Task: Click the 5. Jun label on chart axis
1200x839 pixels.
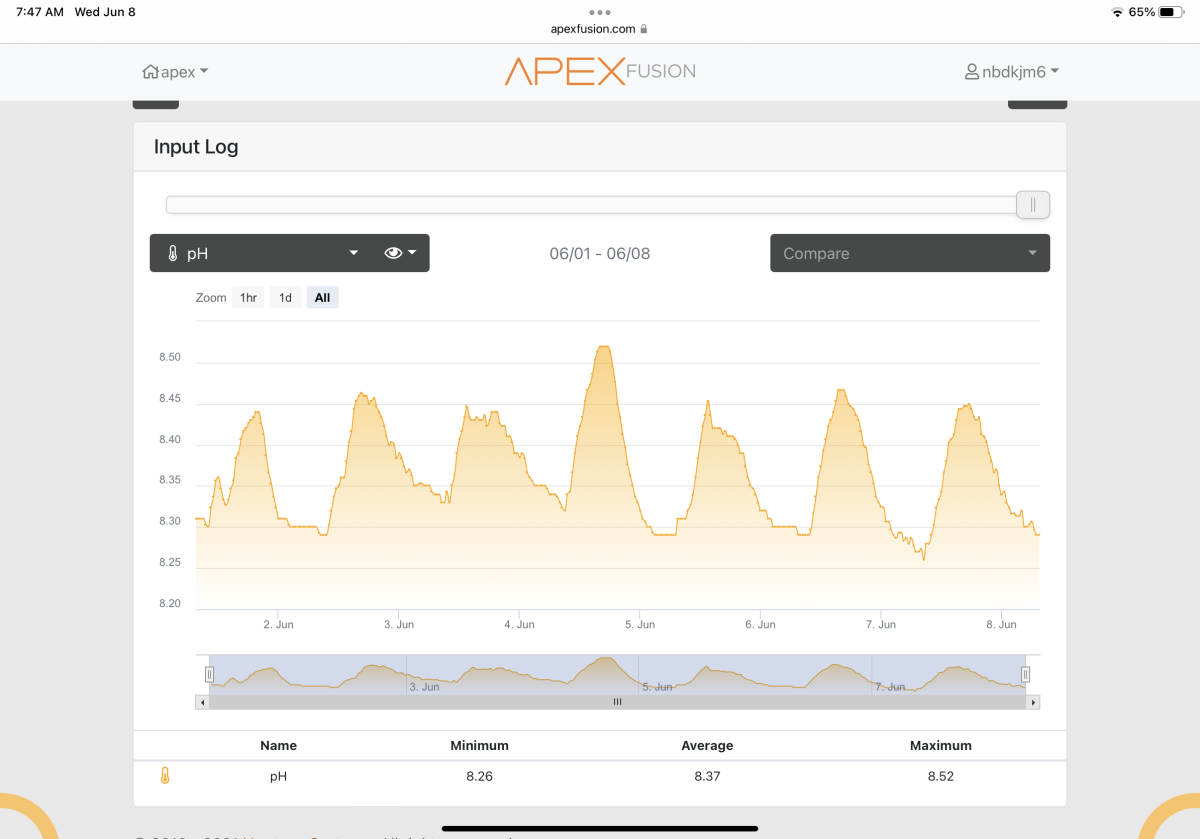Action: (x=640, y=625)
